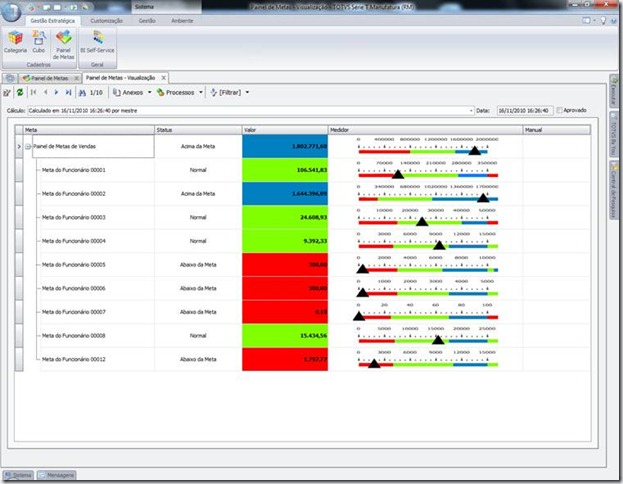Open the Categoria ribbon icon
The width and height of the screenshot is (623, 484).
15,42
